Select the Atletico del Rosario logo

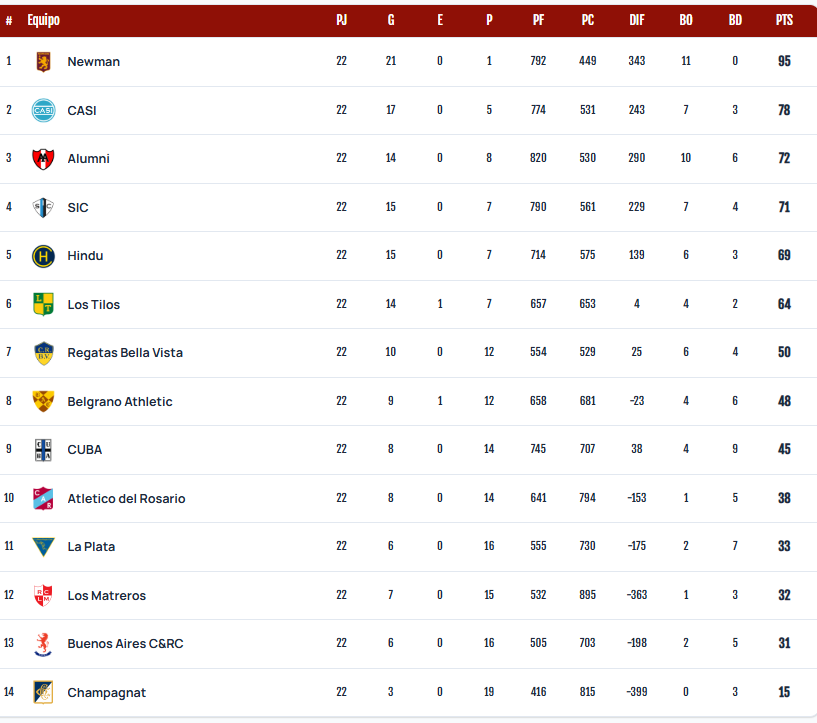pyautogui.click(x=43, y=498)
